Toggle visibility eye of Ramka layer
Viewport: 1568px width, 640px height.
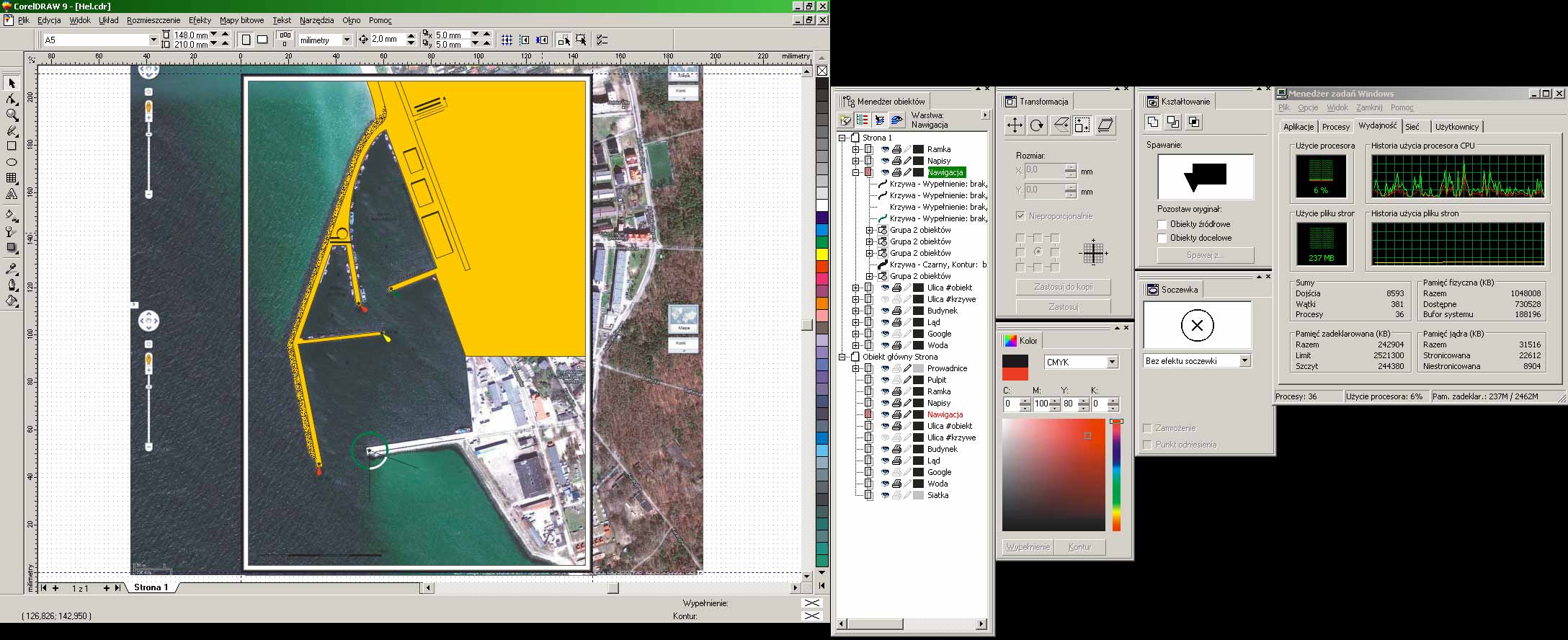pyautogui.click(x=885, y=149)
